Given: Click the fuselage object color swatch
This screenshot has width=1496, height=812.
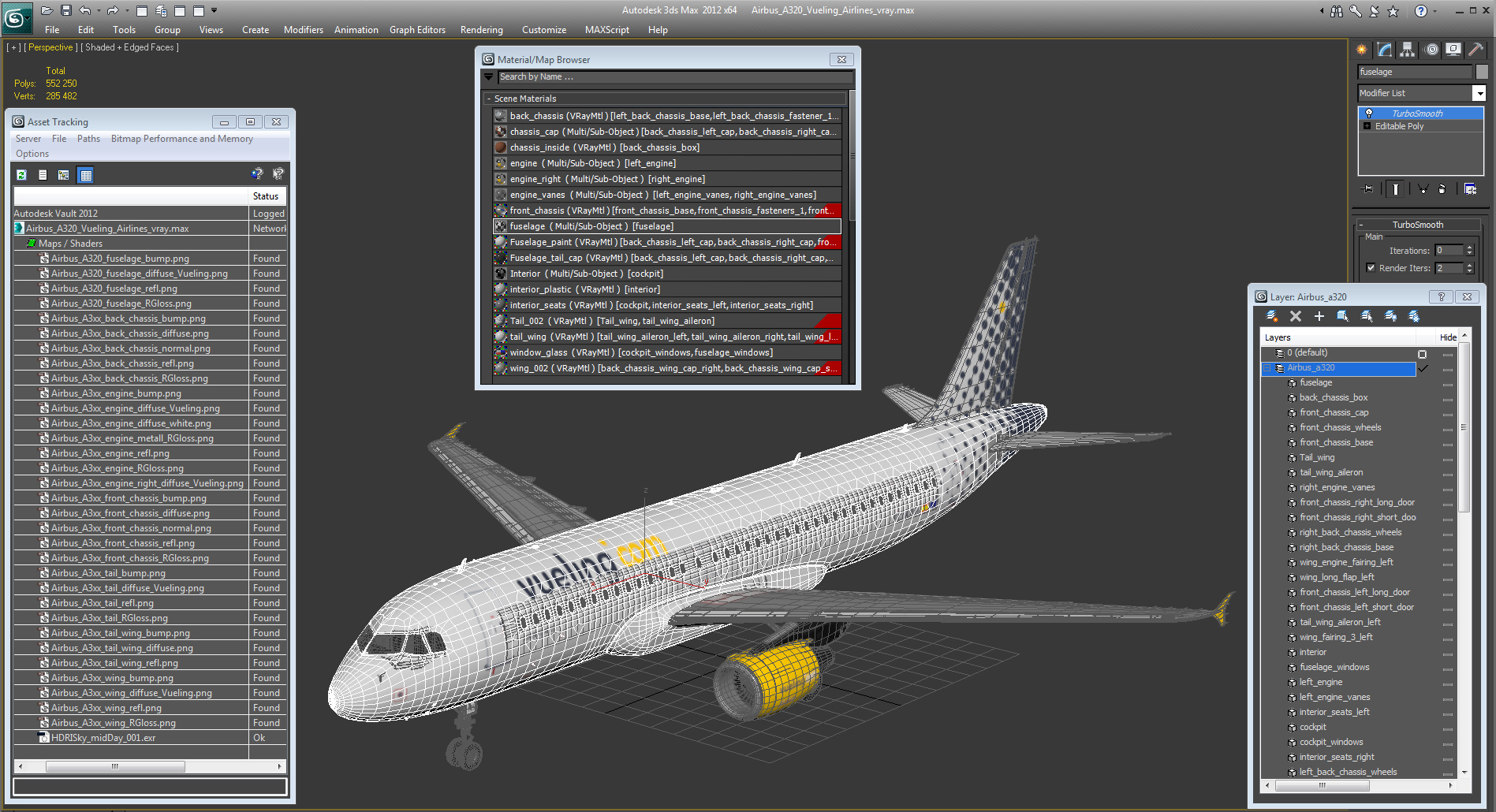Looking at the screenshot, I should coord(1481,72).
